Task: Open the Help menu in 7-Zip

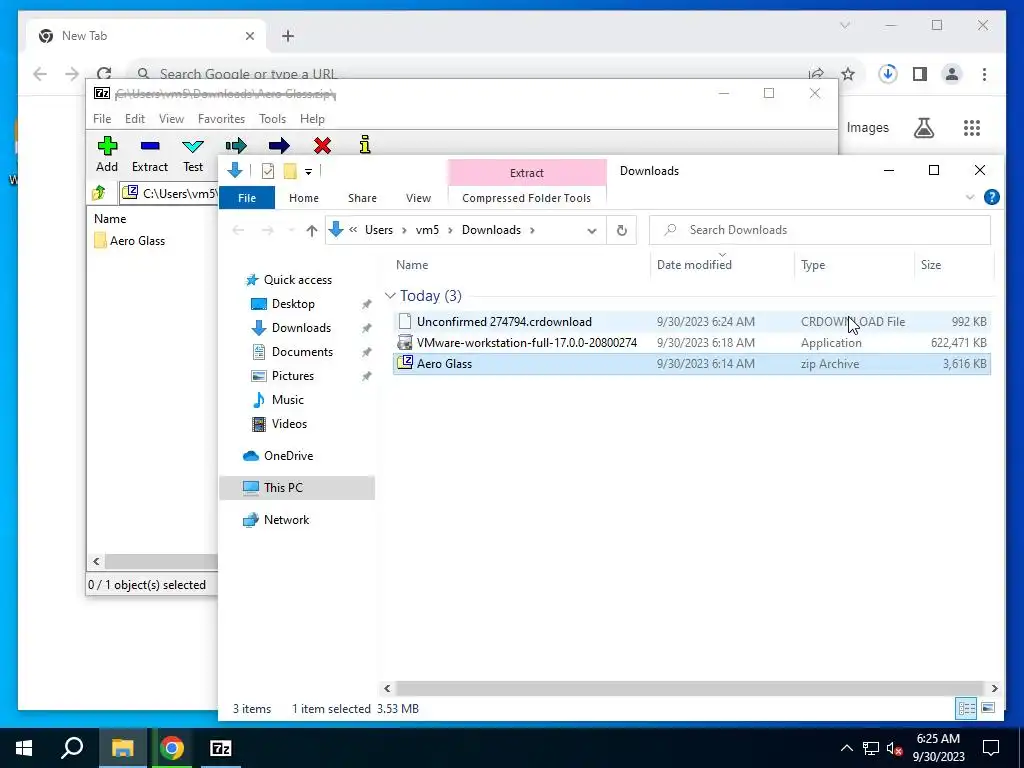Action: (x=312, y=119)
